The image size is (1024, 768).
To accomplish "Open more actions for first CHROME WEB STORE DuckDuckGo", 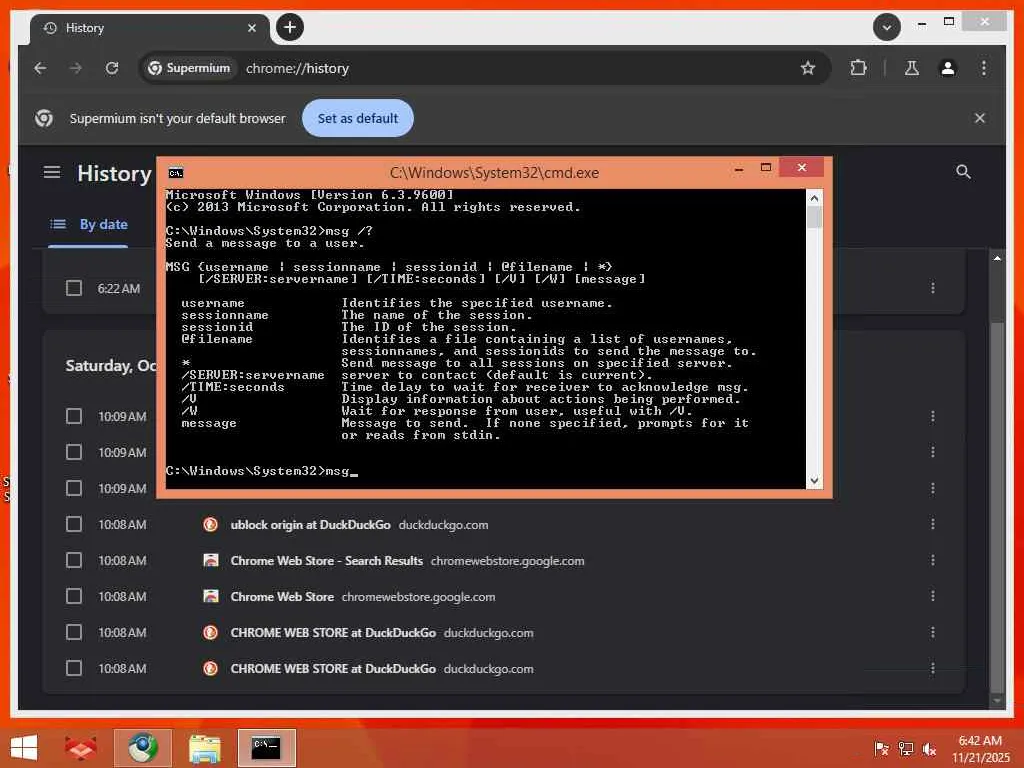I will point(933,632).
